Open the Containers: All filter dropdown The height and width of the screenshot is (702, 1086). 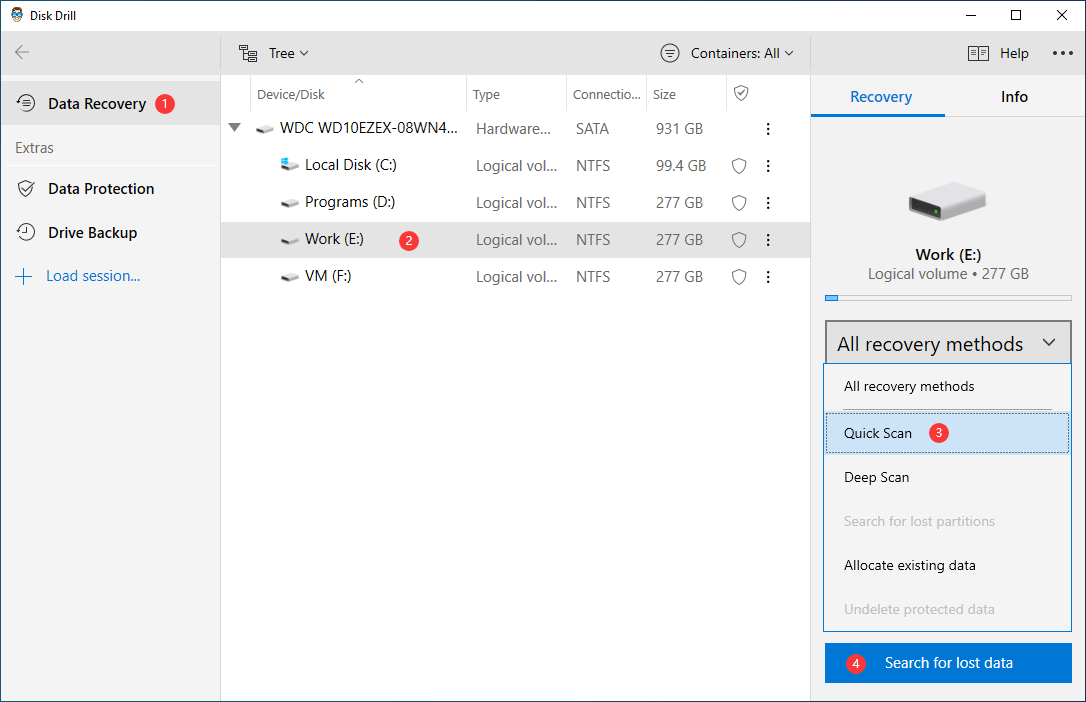[741, 53]
